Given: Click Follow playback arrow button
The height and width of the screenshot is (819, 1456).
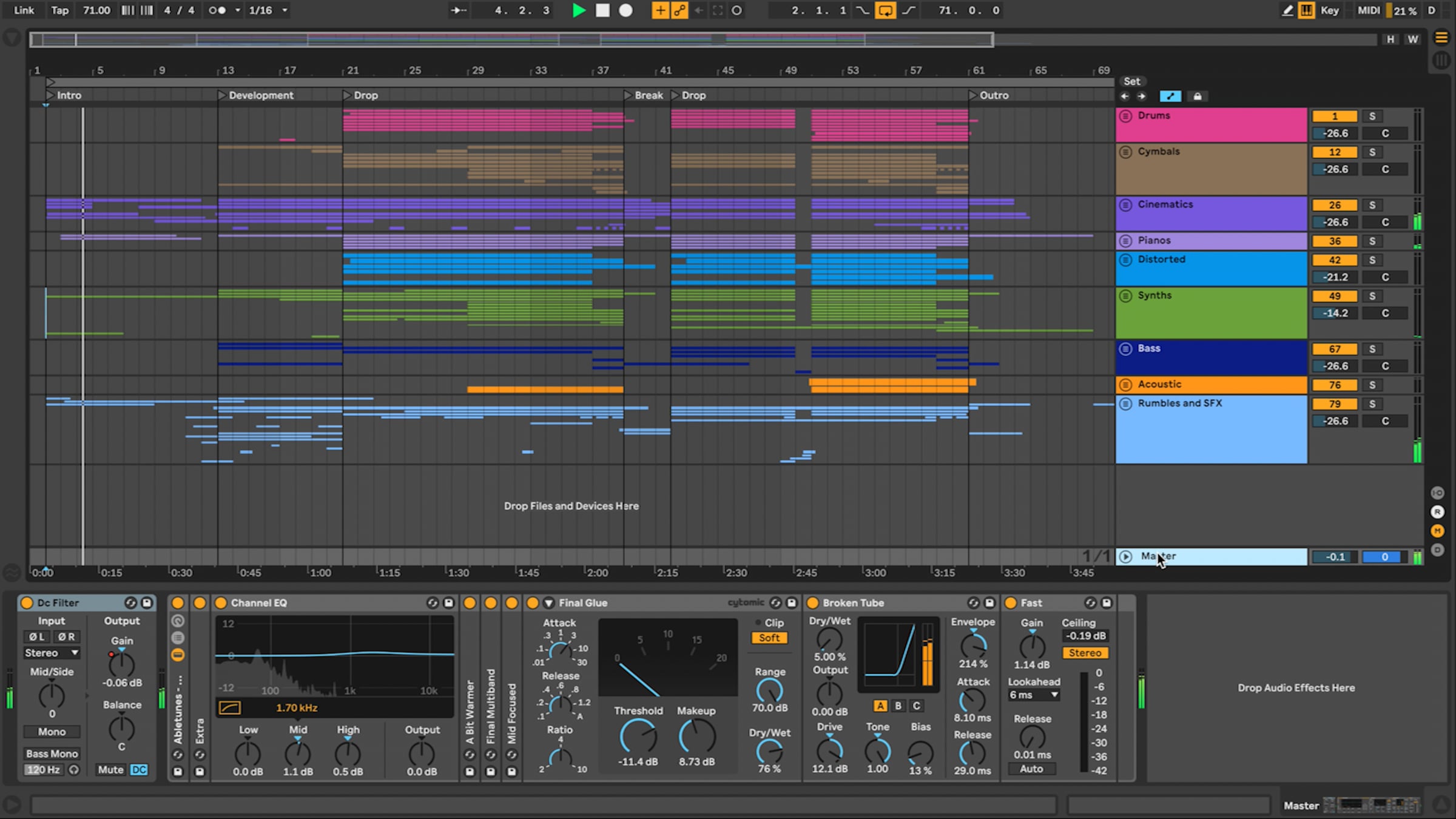Looking at the screenshot, I should point(458,10).
